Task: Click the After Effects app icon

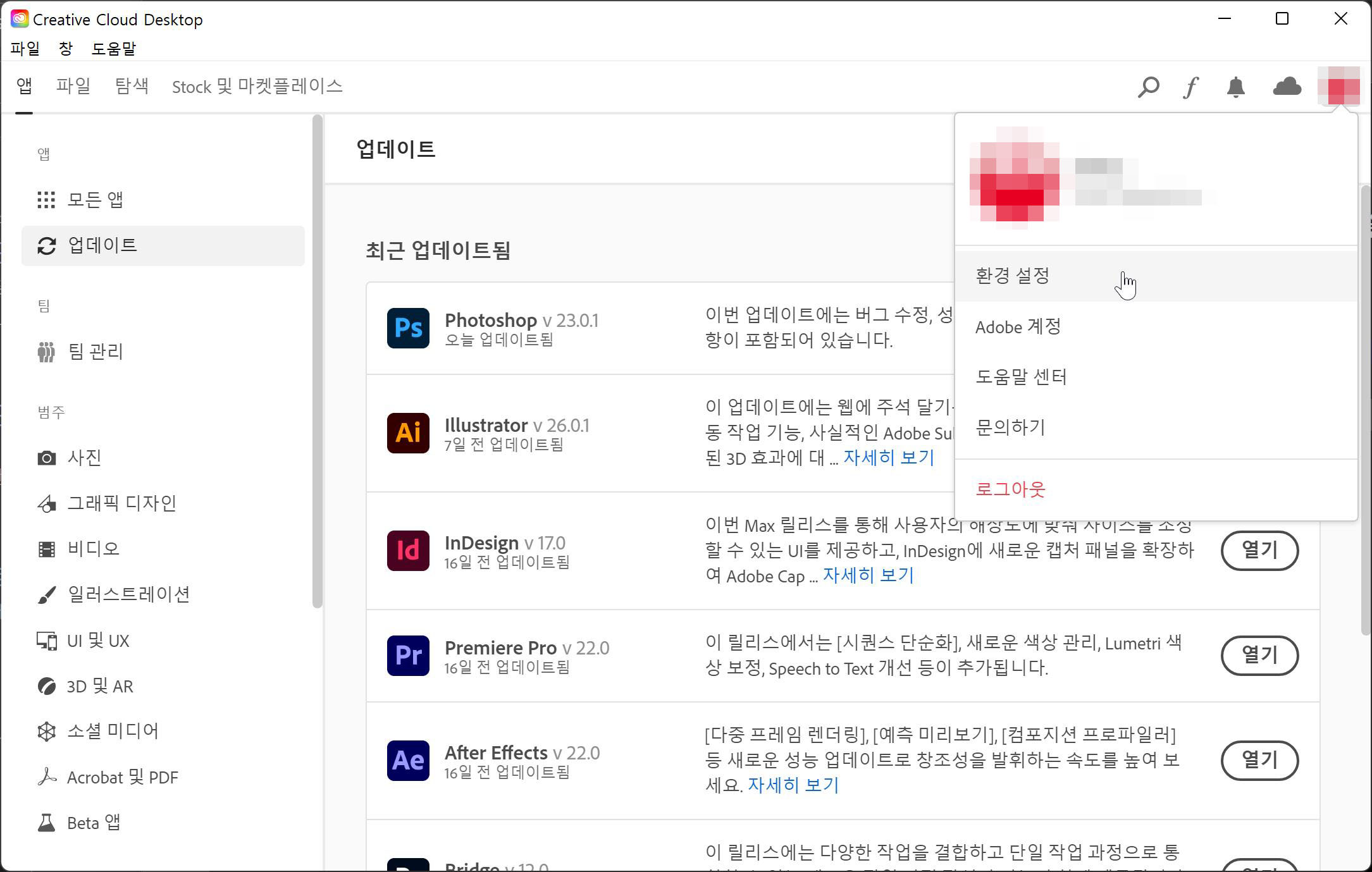Action: pos(408,760)
